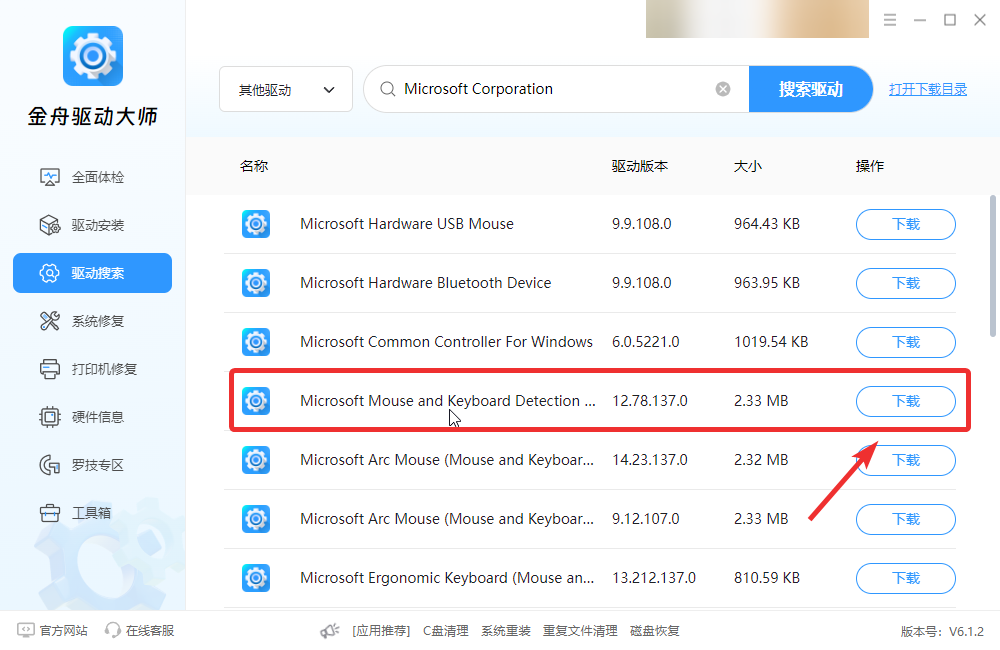Open the hamburger menu in title bar

[x=890, y=20]
